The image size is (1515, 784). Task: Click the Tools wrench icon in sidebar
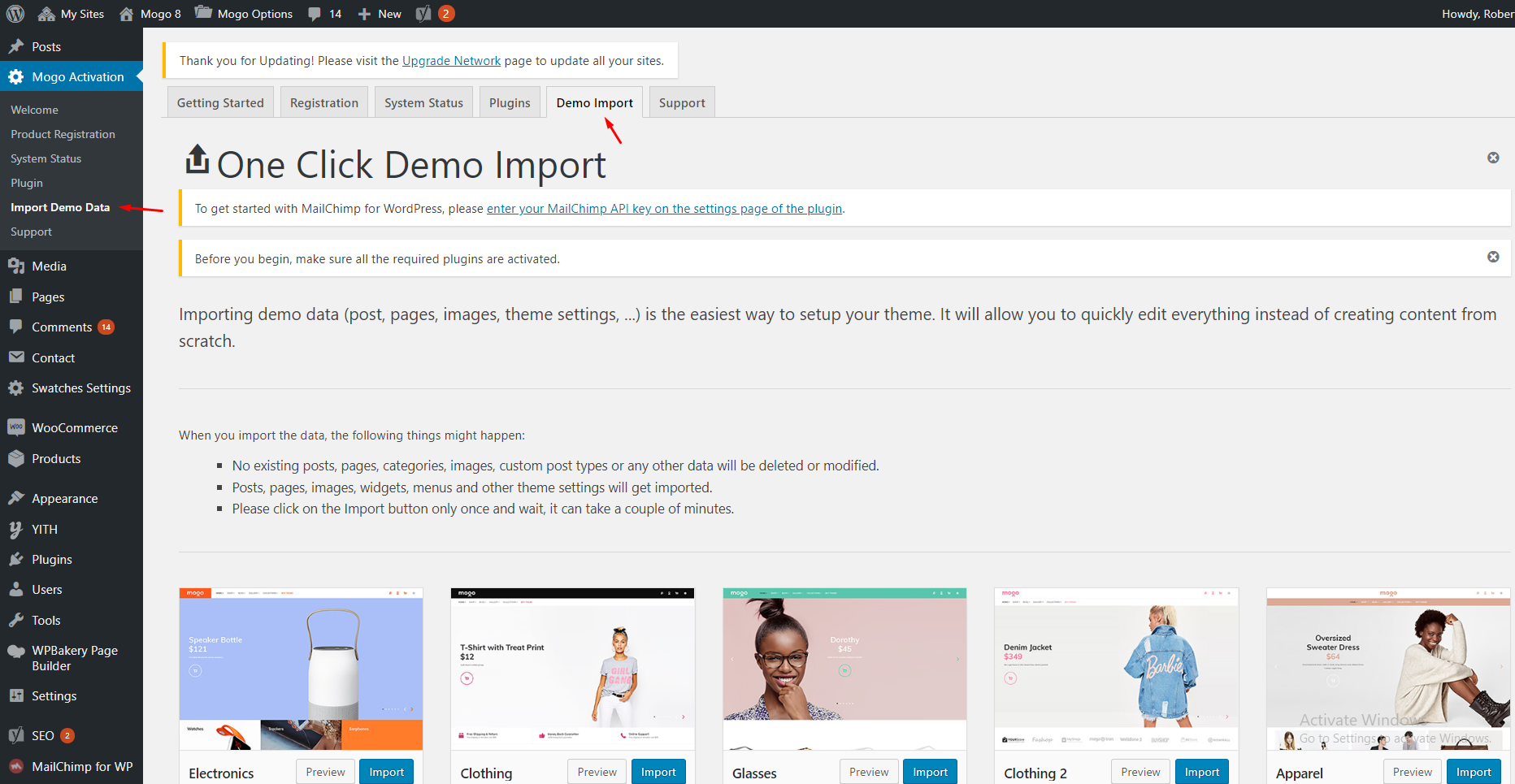(16, 620)
